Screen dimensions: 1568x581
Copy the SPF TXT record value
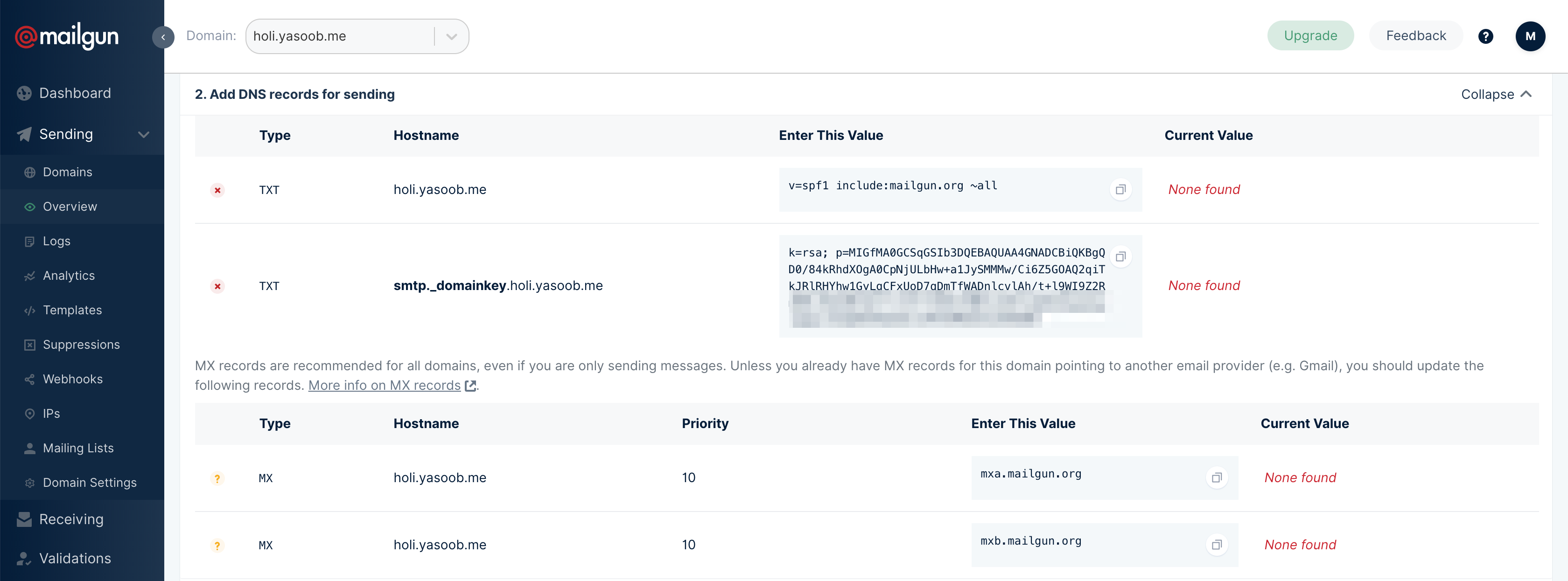coord(1120,190)
